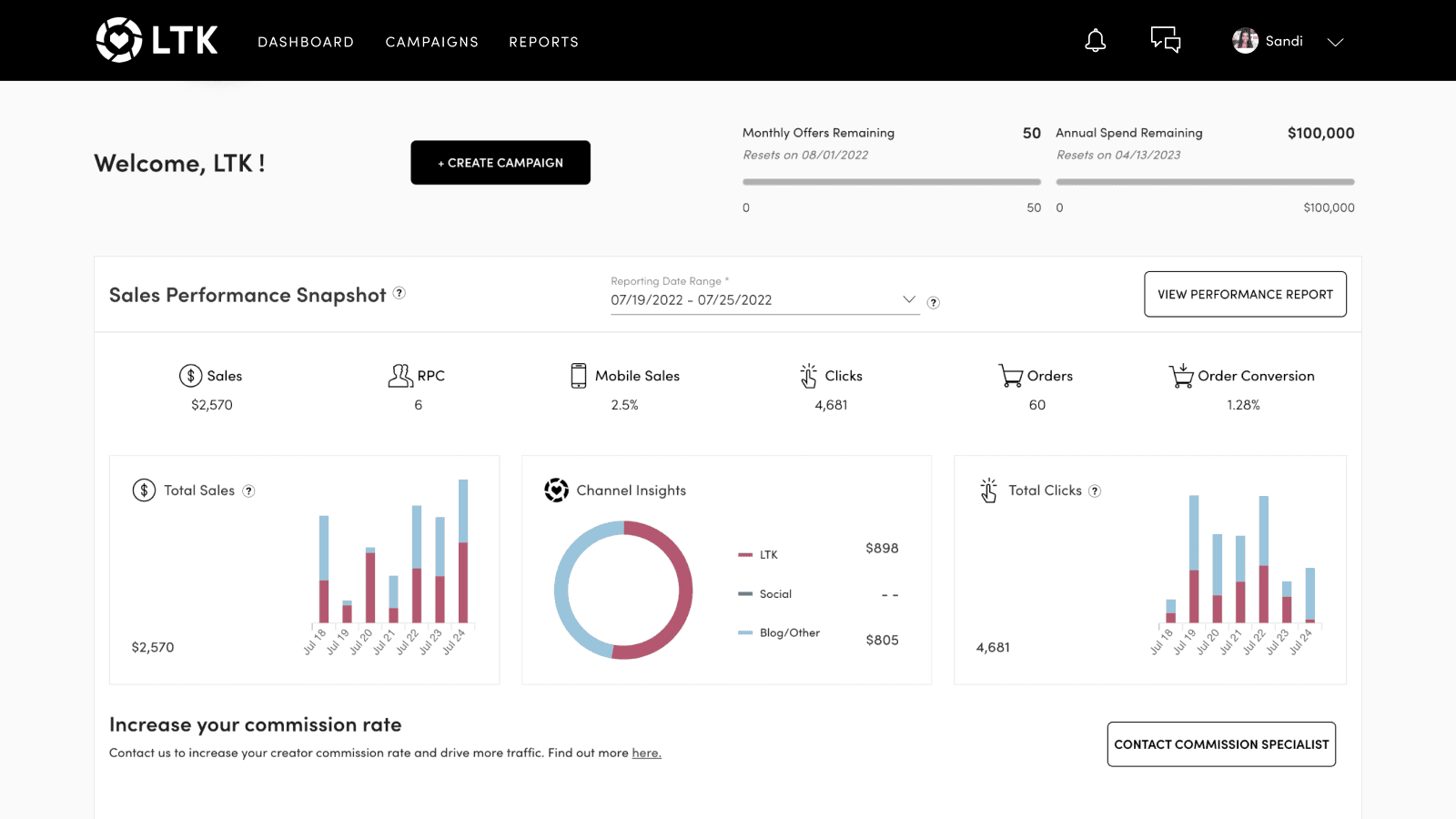Click the Orders shopping cart icon
Viewport: 1456px width, 819px height.
1010,375
